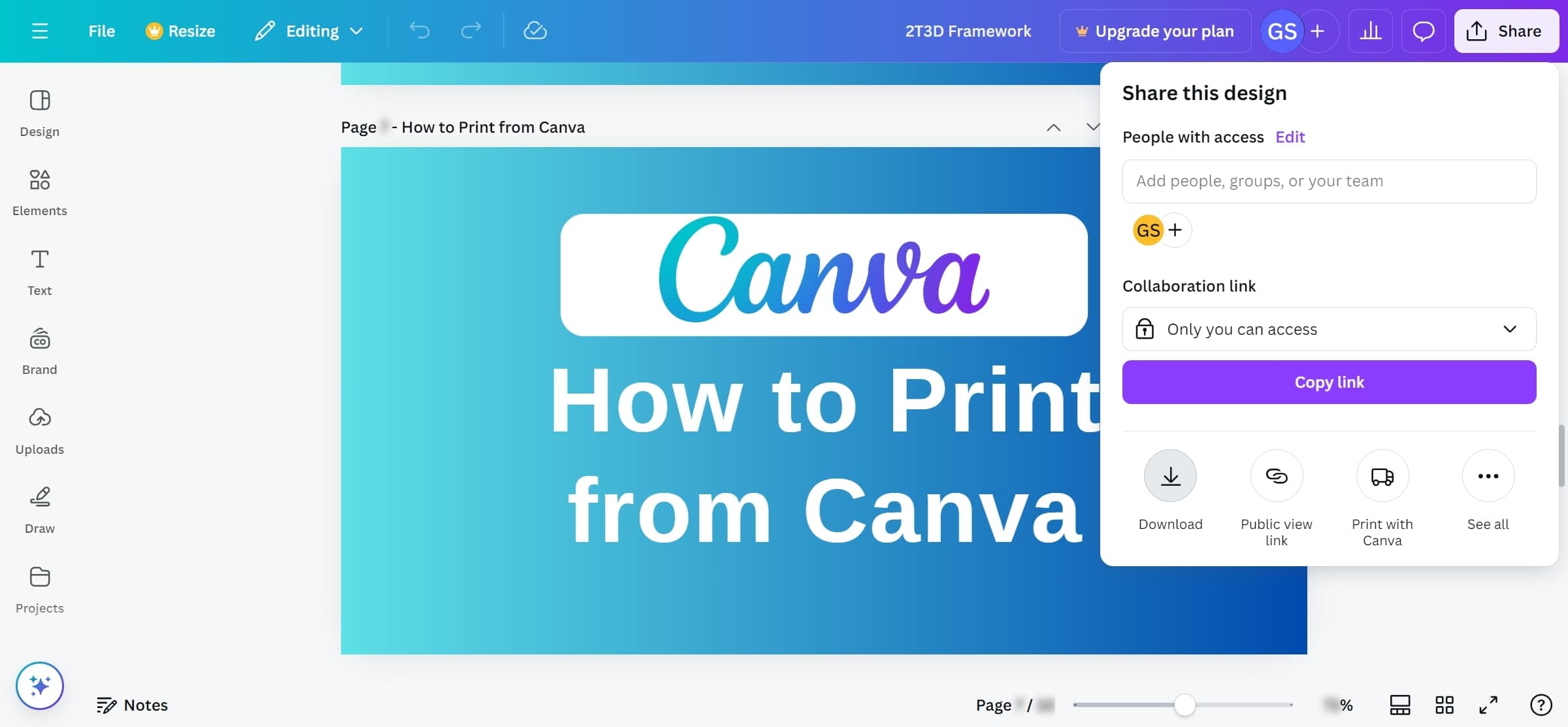The image size is (1568, 727).
Task: Open the Projects sidebar panel
Action: click(x=39, y=590)
